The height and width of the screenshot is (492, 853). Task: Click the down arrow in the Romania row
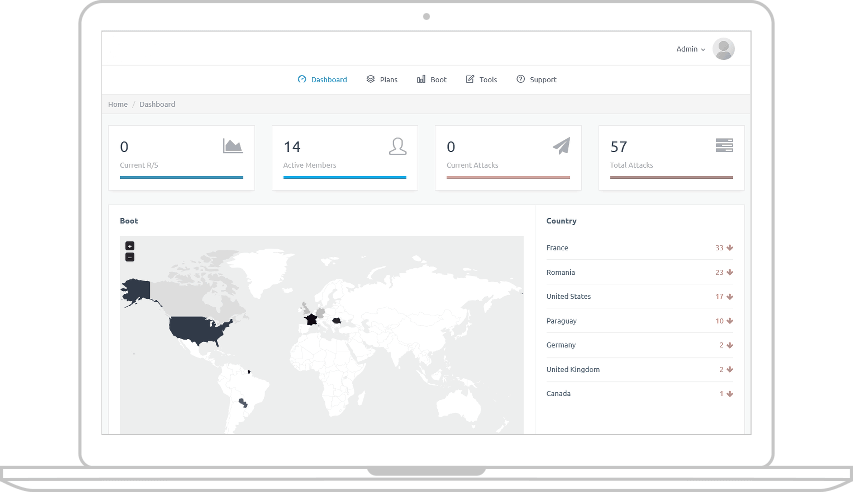coord(730,272)
